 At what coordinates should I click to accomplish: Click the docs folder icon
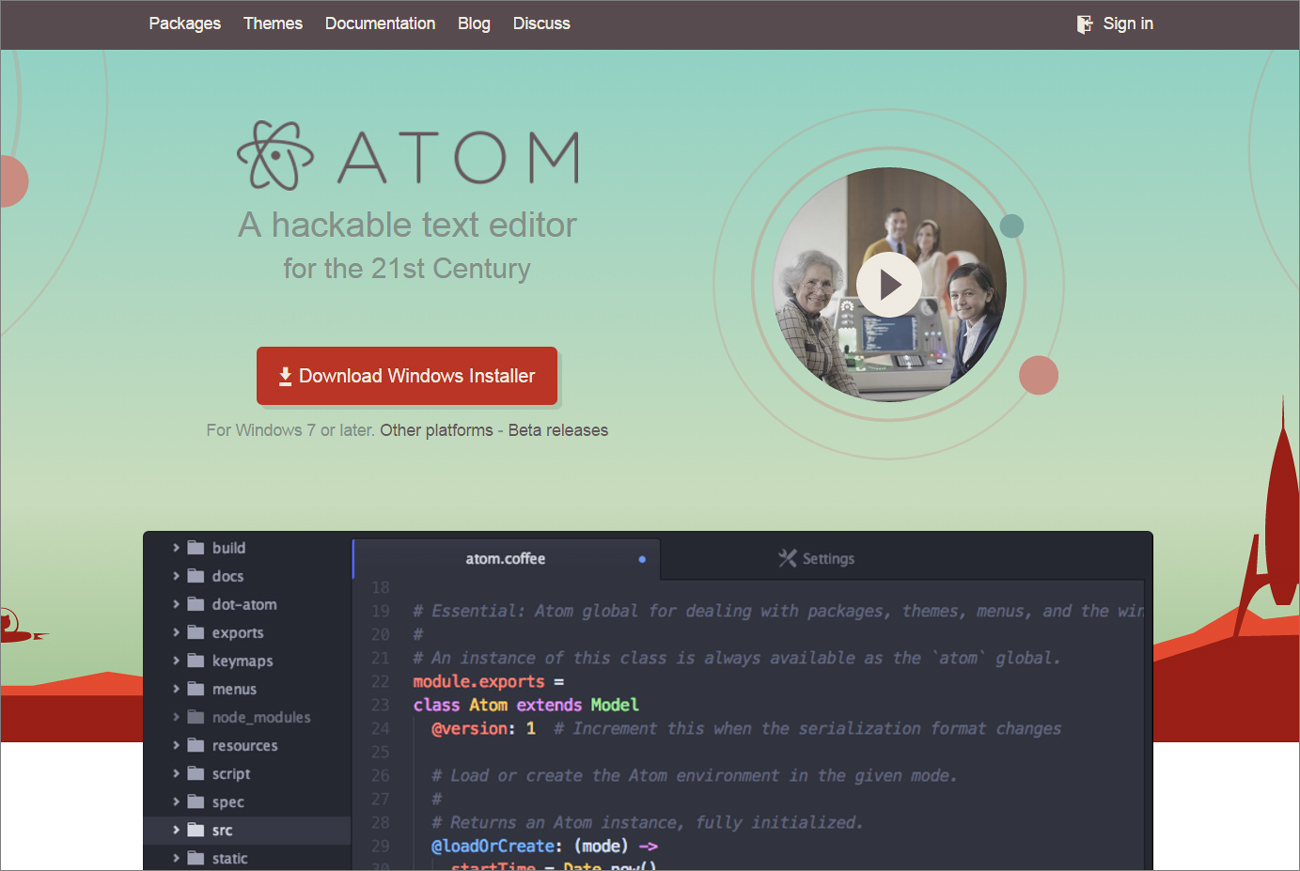click(195, 576)
